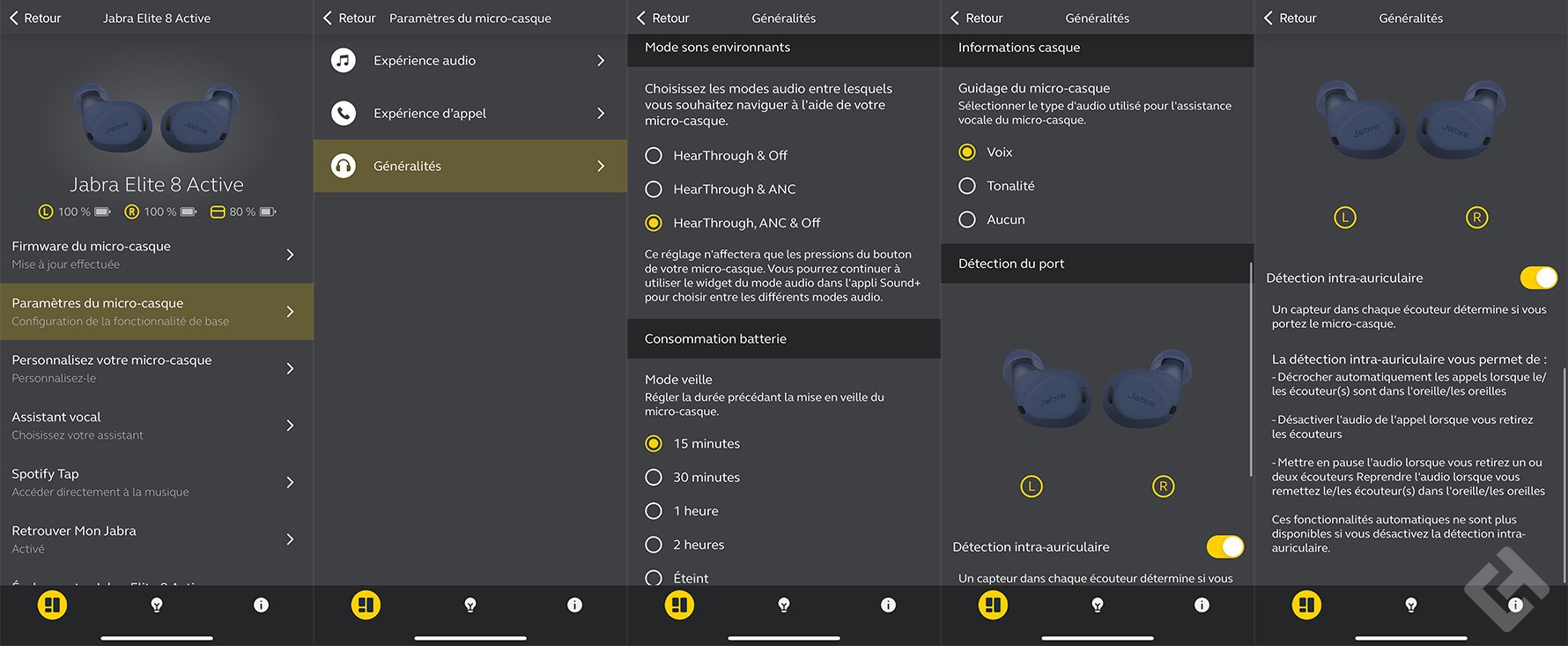Select Tonalité guidance option
Image resolution: width=1568 pixels, height=646 pixels.
[967, 186]
